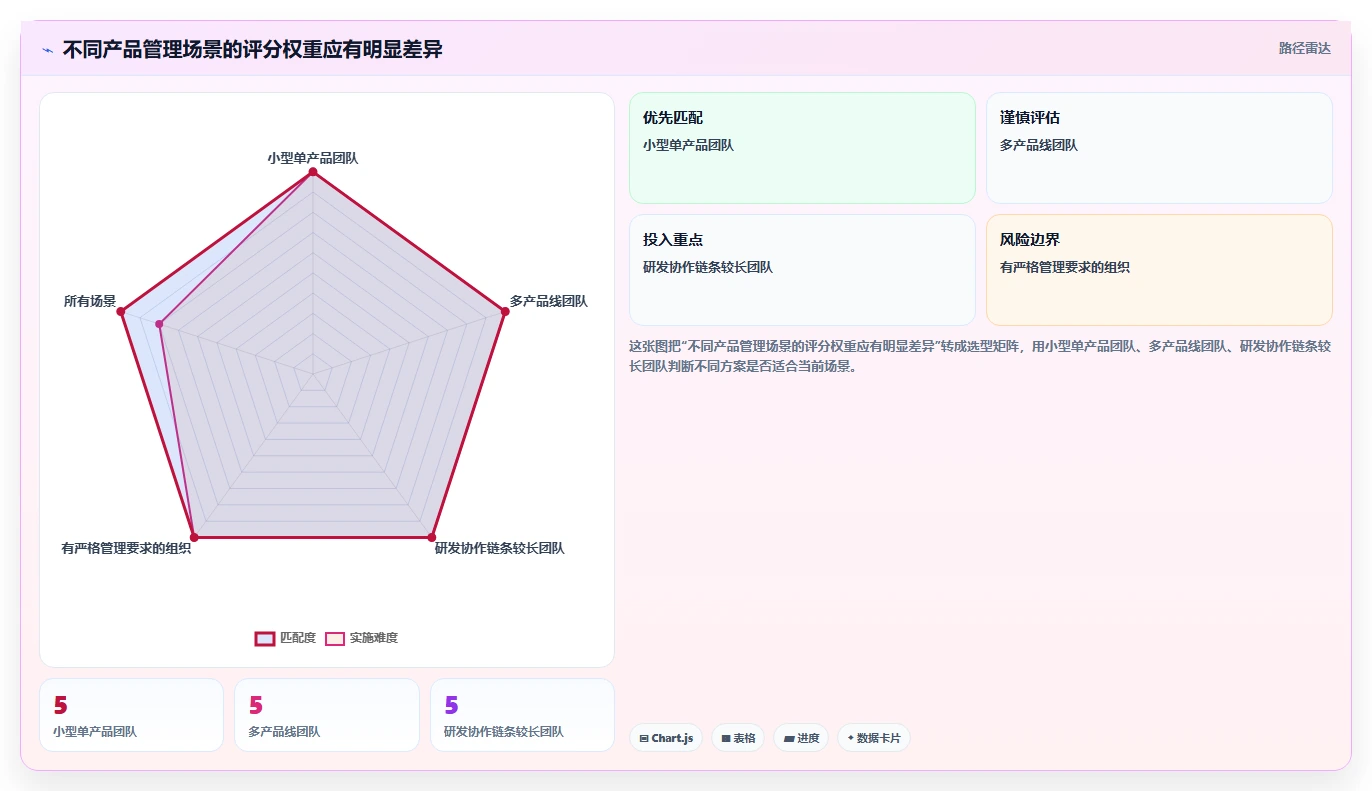Click the 研发协作链条较长团队 stat card with purple 5
This screenshot has height=791, width=1372.
[x=522, y=715]
